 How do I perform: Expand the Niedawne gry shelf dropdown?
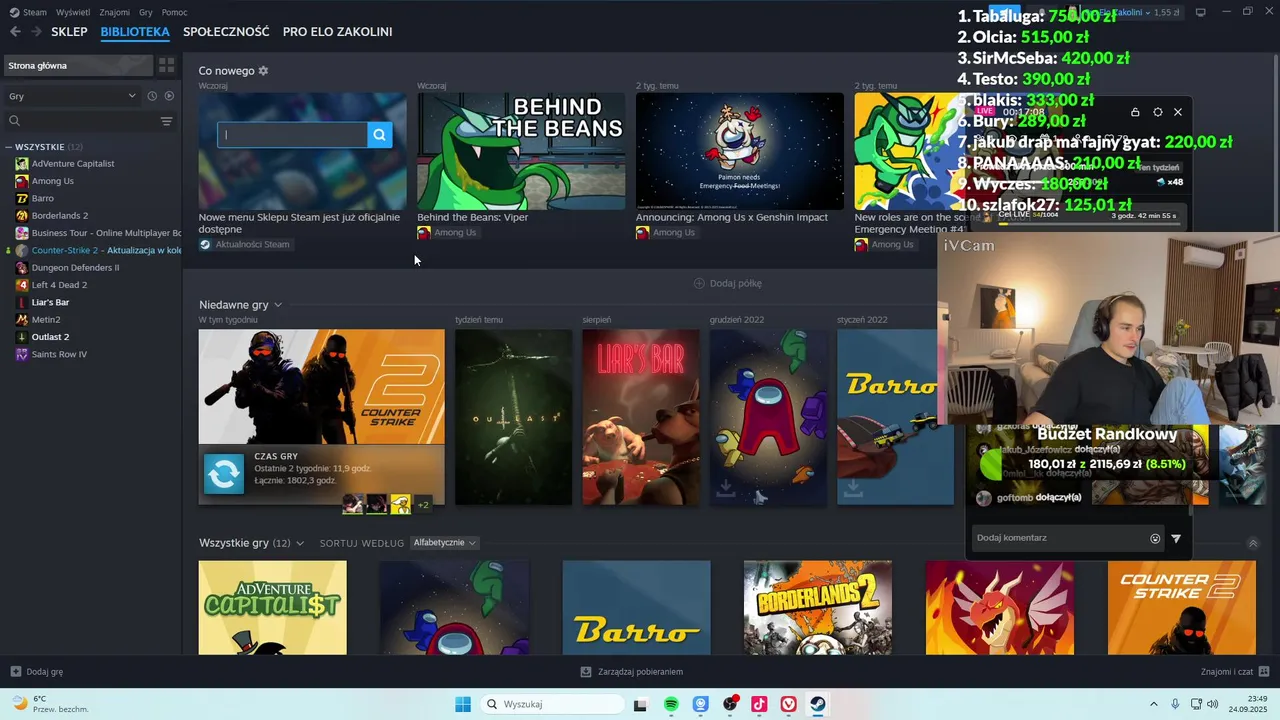point(278,305)
